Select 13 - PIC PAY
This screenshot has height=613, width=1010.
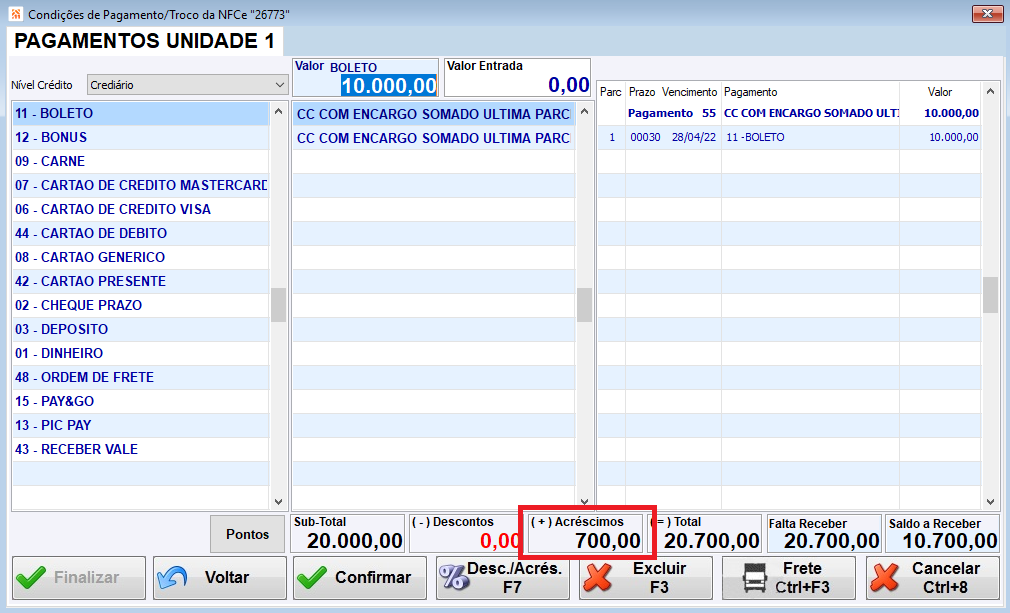tap(140, 425)
